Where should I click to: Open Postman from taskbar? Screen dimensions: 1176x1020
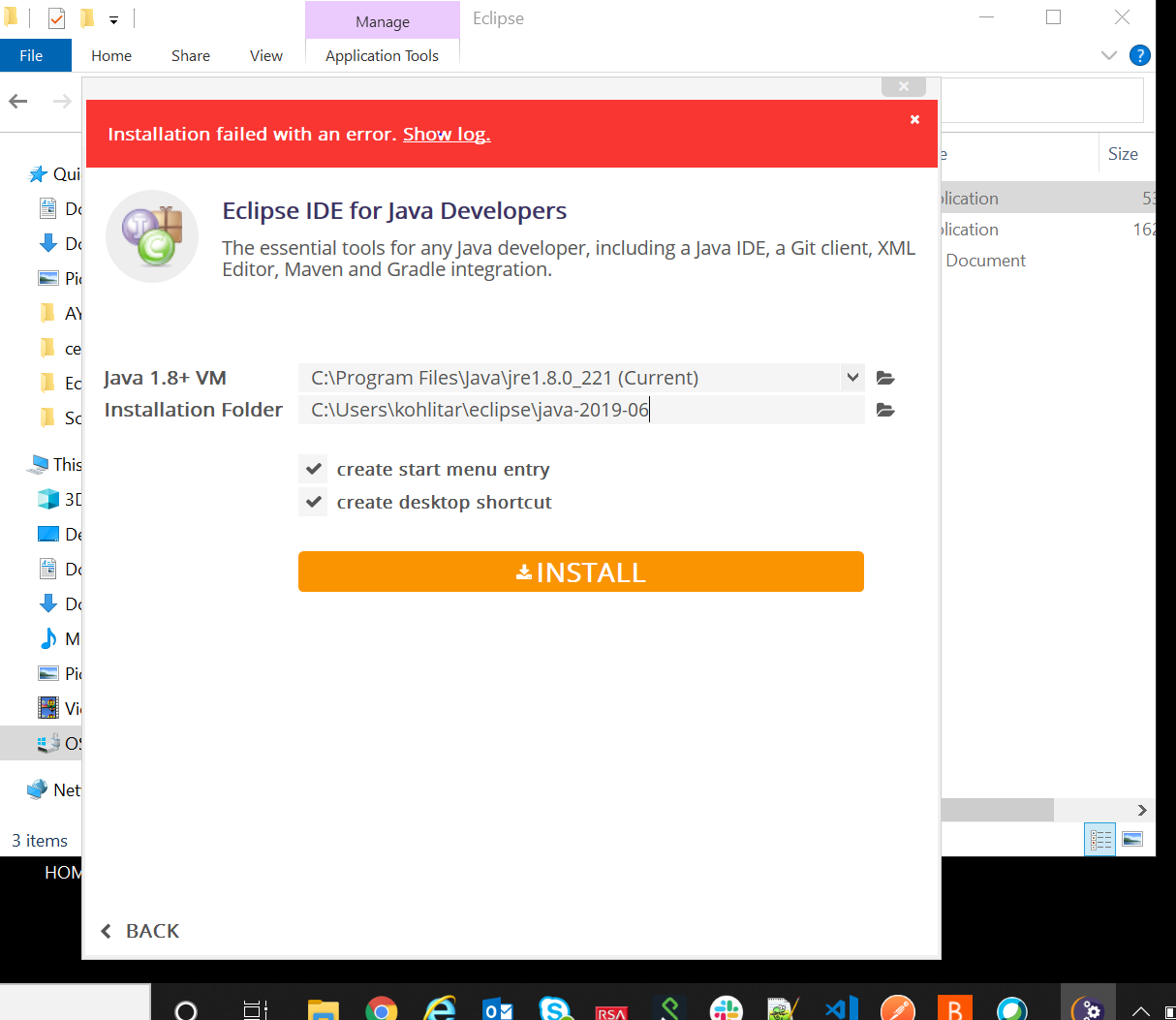[x=898, y=1009]
